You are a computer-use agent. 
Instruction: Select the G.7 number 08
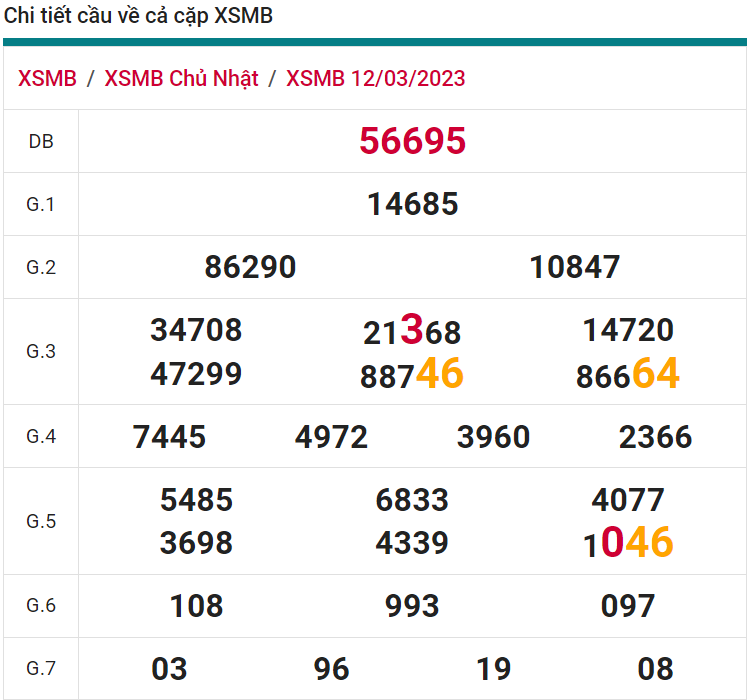tap(655, 669)
